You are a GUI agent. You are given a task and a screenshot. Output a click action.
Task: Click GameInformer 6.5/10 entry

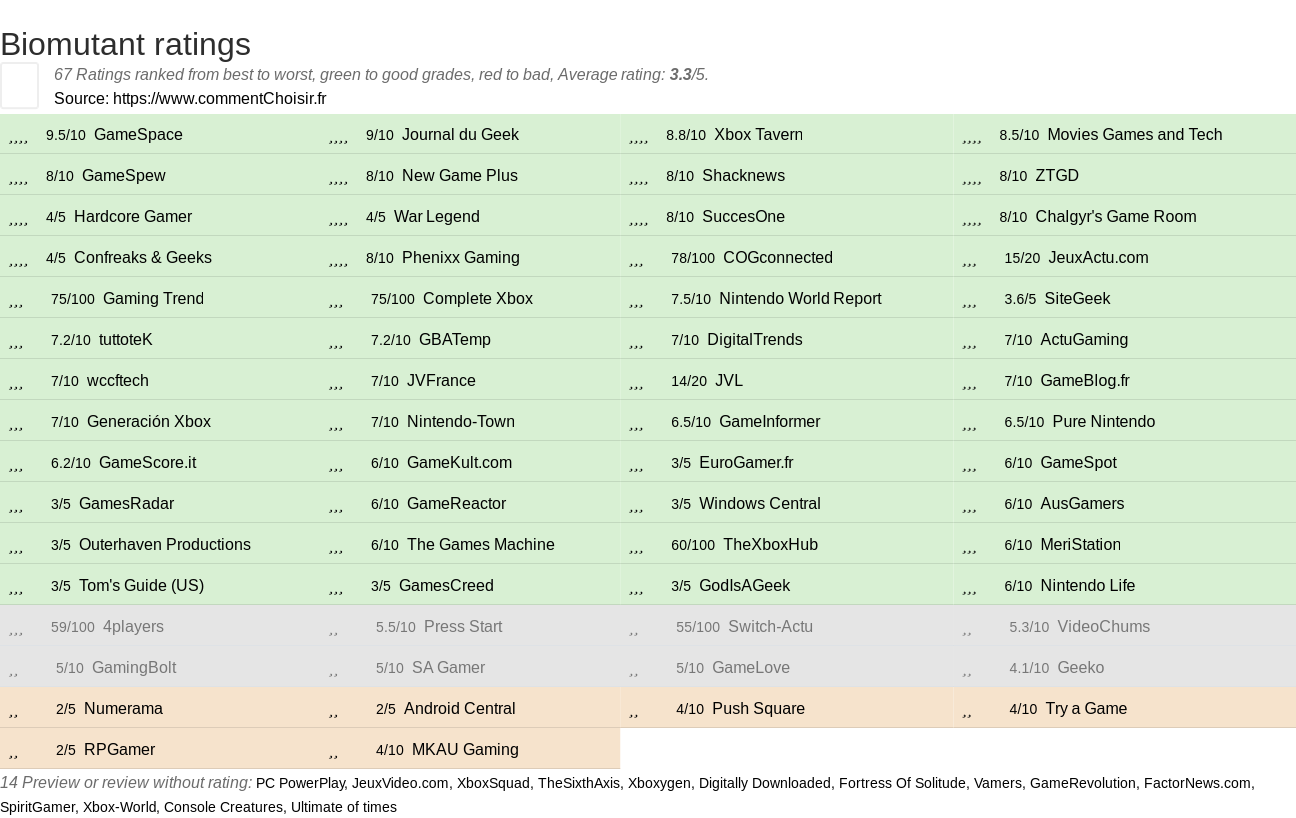click(769, 421)
